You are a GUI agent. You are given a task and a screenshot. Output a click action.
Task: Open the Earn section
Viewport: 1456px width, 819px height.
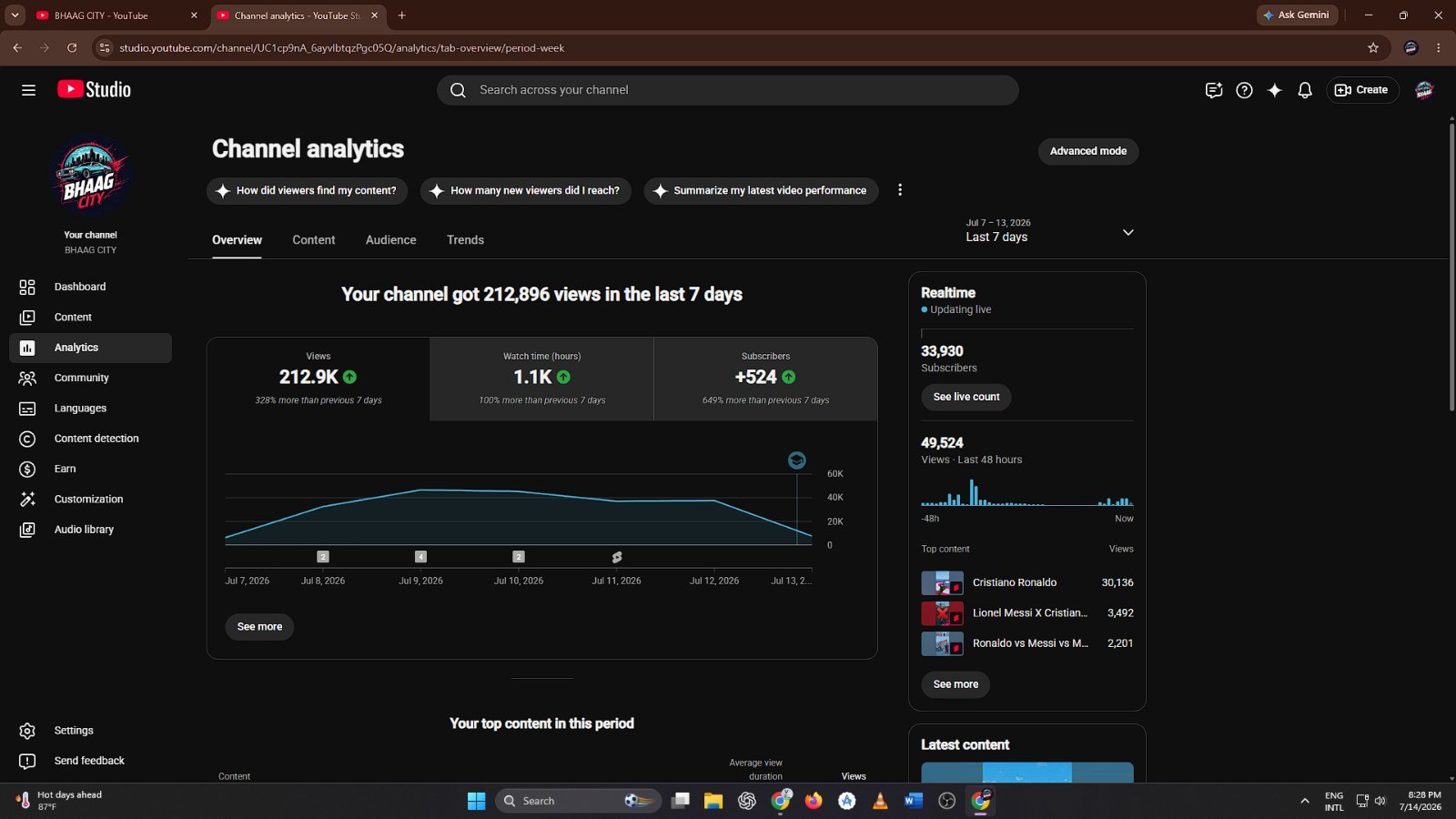[90, 469]
